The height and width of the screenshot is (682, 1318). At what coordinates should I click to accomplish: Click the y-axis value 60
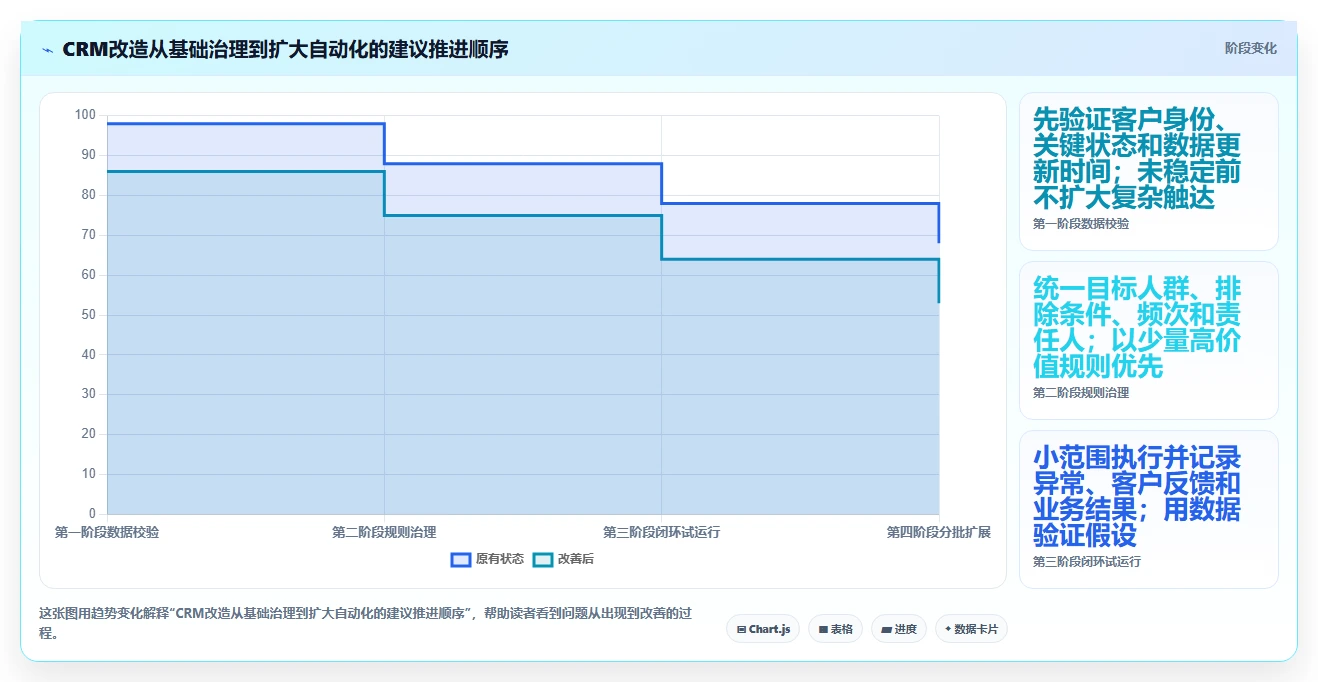coord(89,275)
